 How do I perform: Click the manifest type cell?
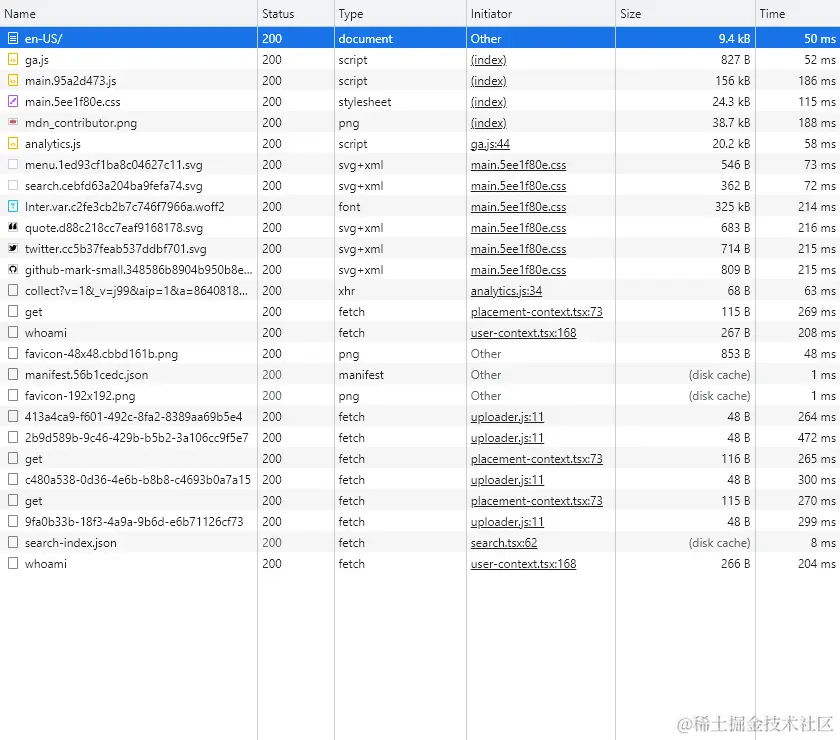coord(400,375)
